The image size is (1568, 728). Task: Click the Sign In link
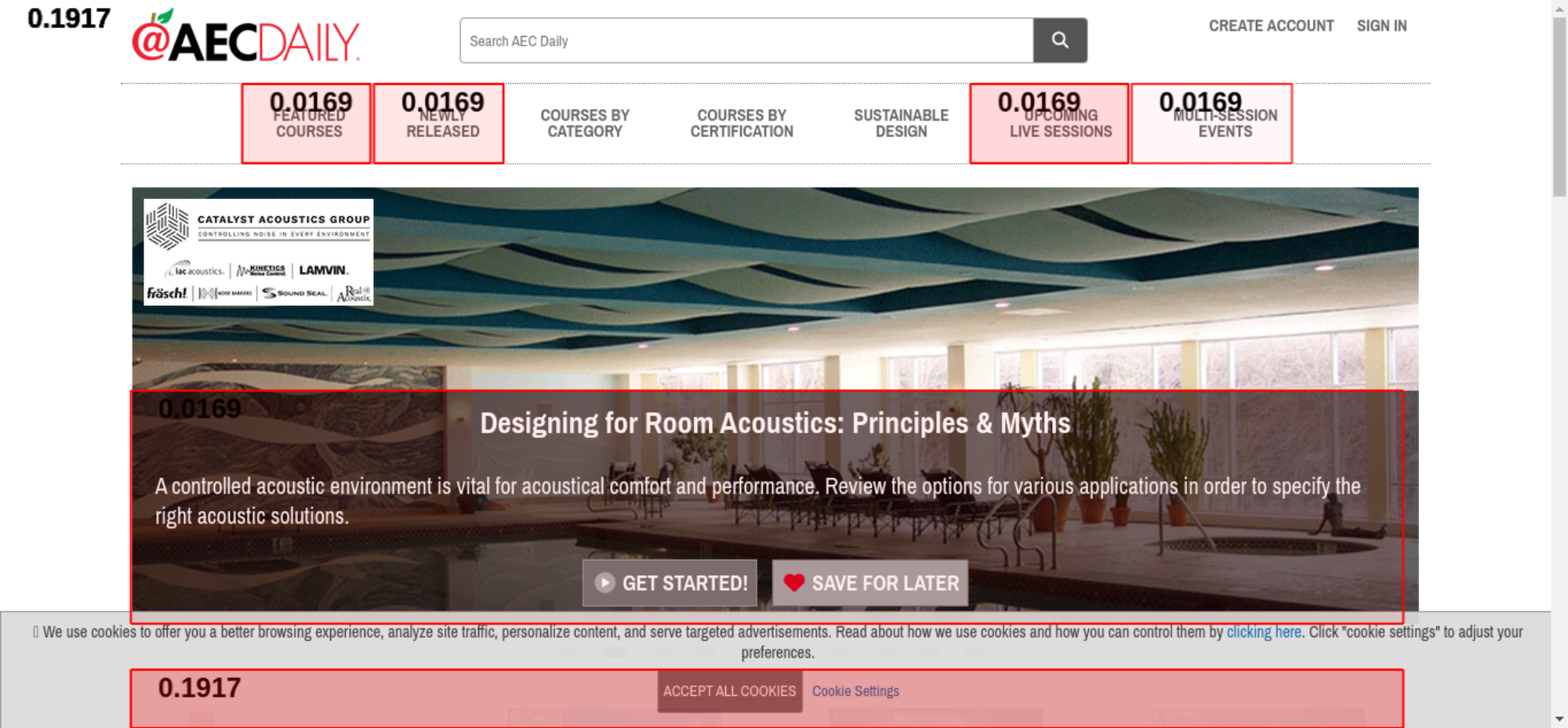1381,26
